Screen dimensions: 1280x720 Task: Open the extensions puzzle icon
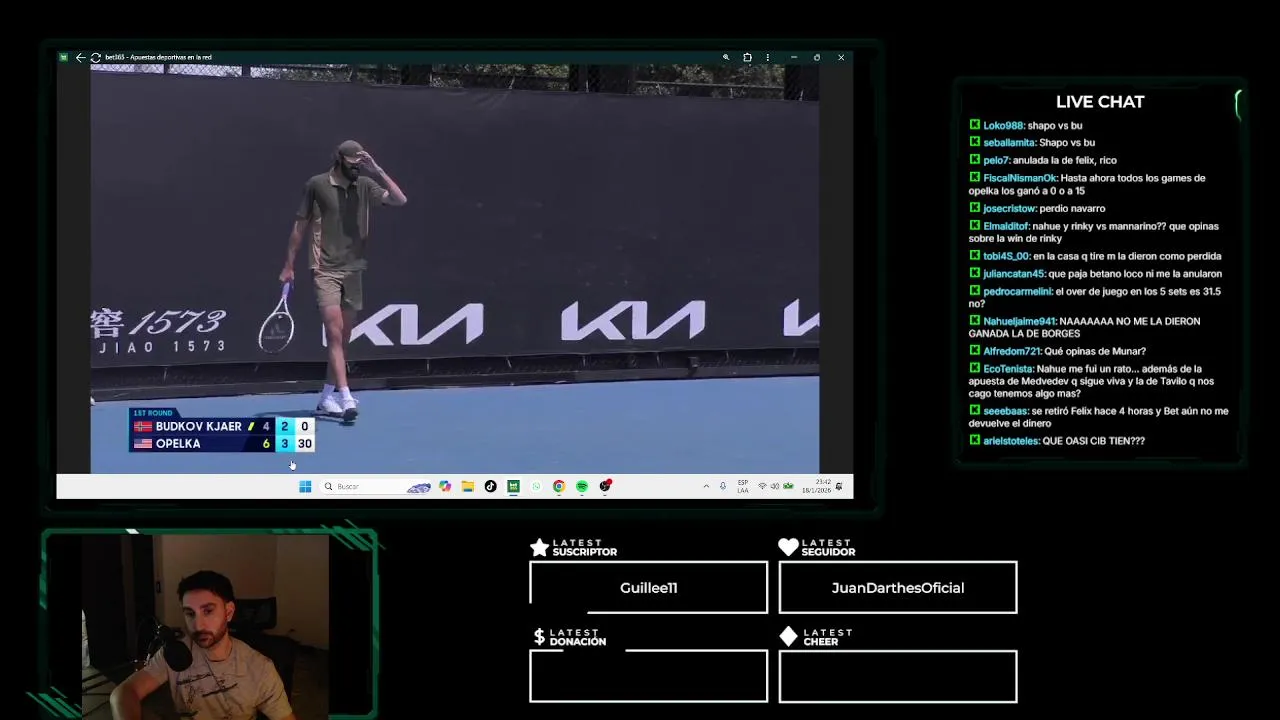(x=747, y=57)
